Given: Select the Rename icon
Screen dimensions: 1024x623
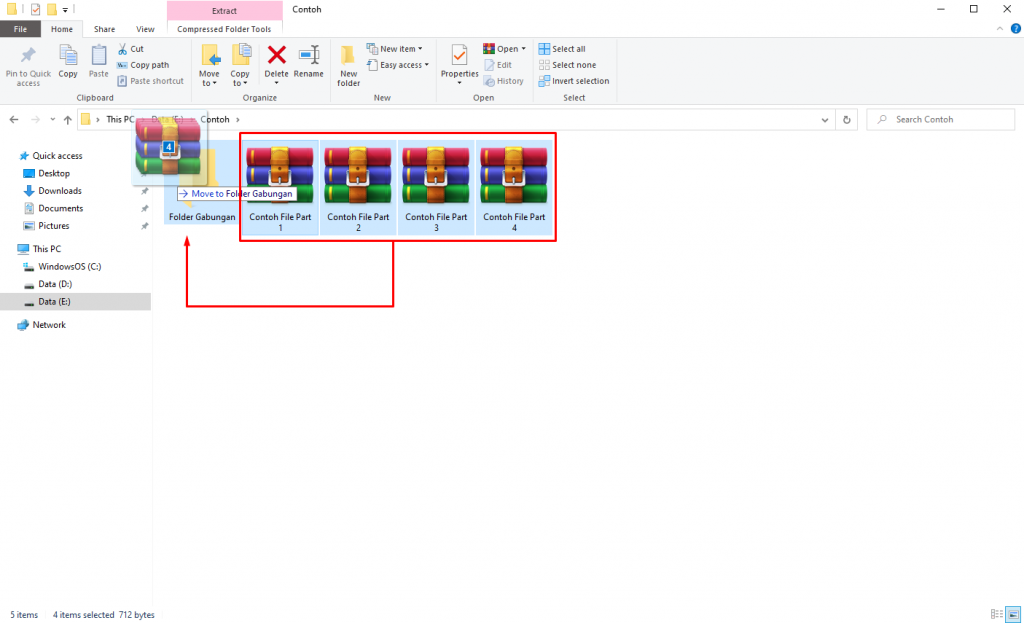Looking at the screenshot, I should point(309,60).
